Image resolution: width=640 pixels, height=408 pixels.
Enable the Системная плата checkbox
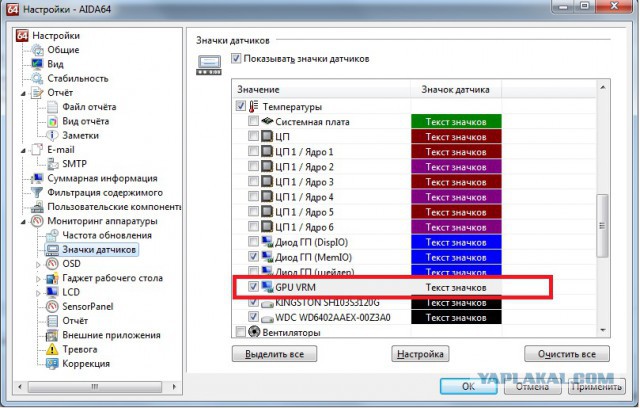click(x=253, y=121)
